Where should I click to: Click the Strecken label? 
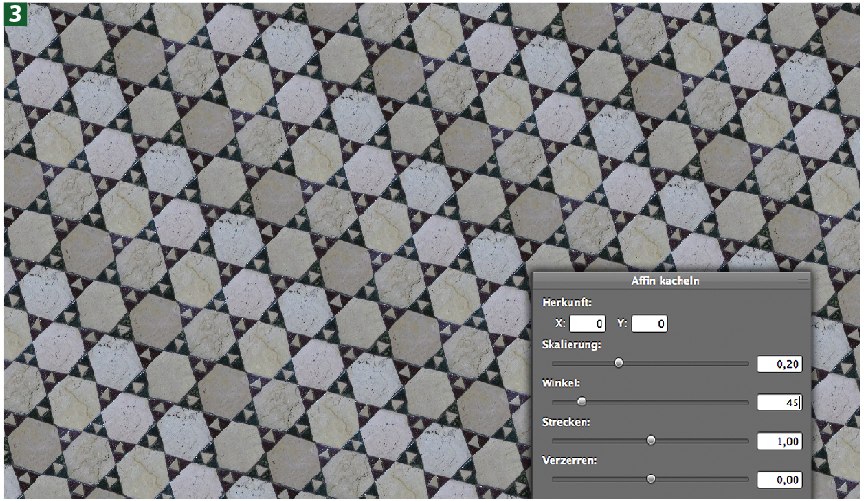[x=566, y=422]
